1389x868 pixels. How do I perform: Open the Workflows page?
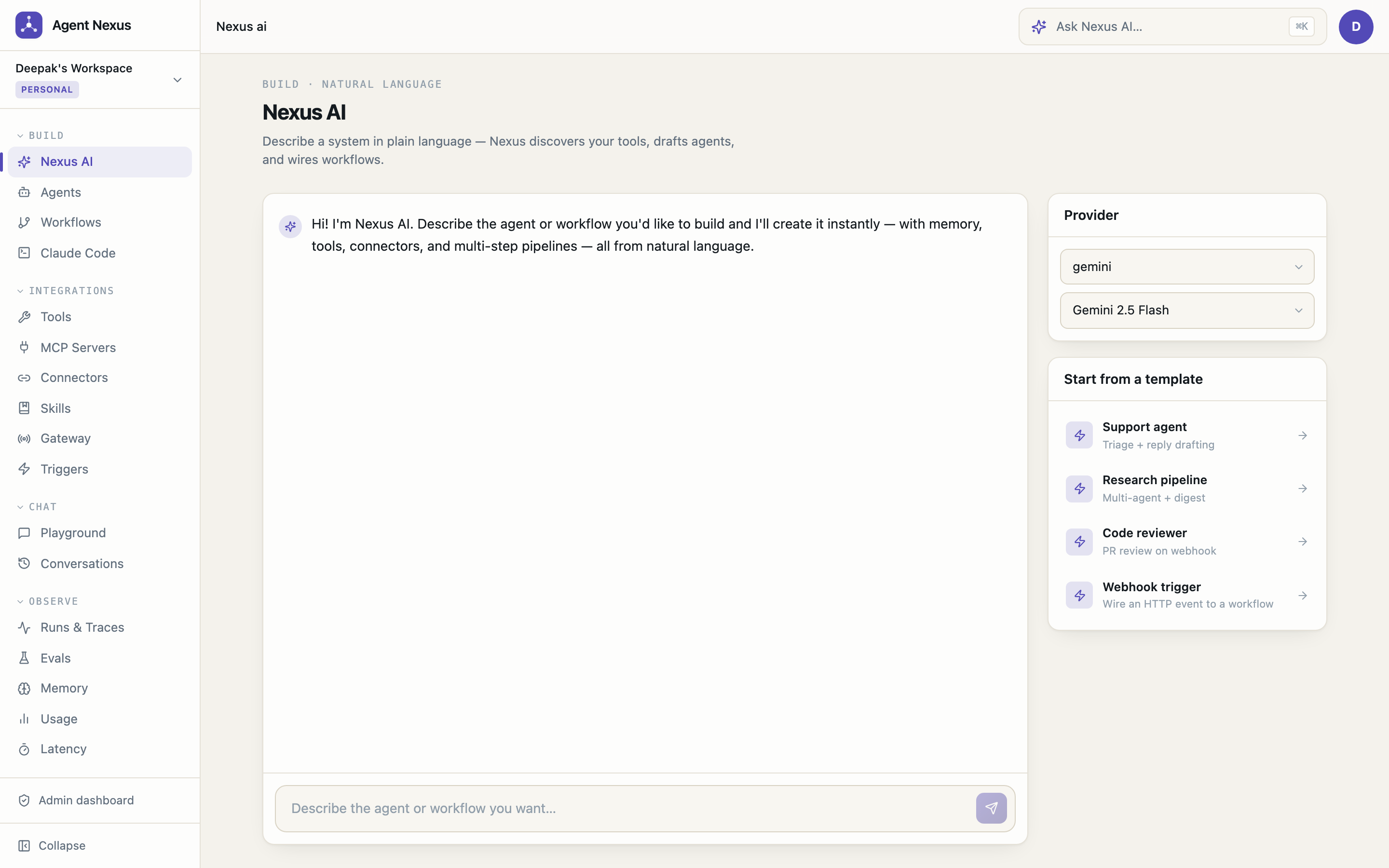point(100,223)
